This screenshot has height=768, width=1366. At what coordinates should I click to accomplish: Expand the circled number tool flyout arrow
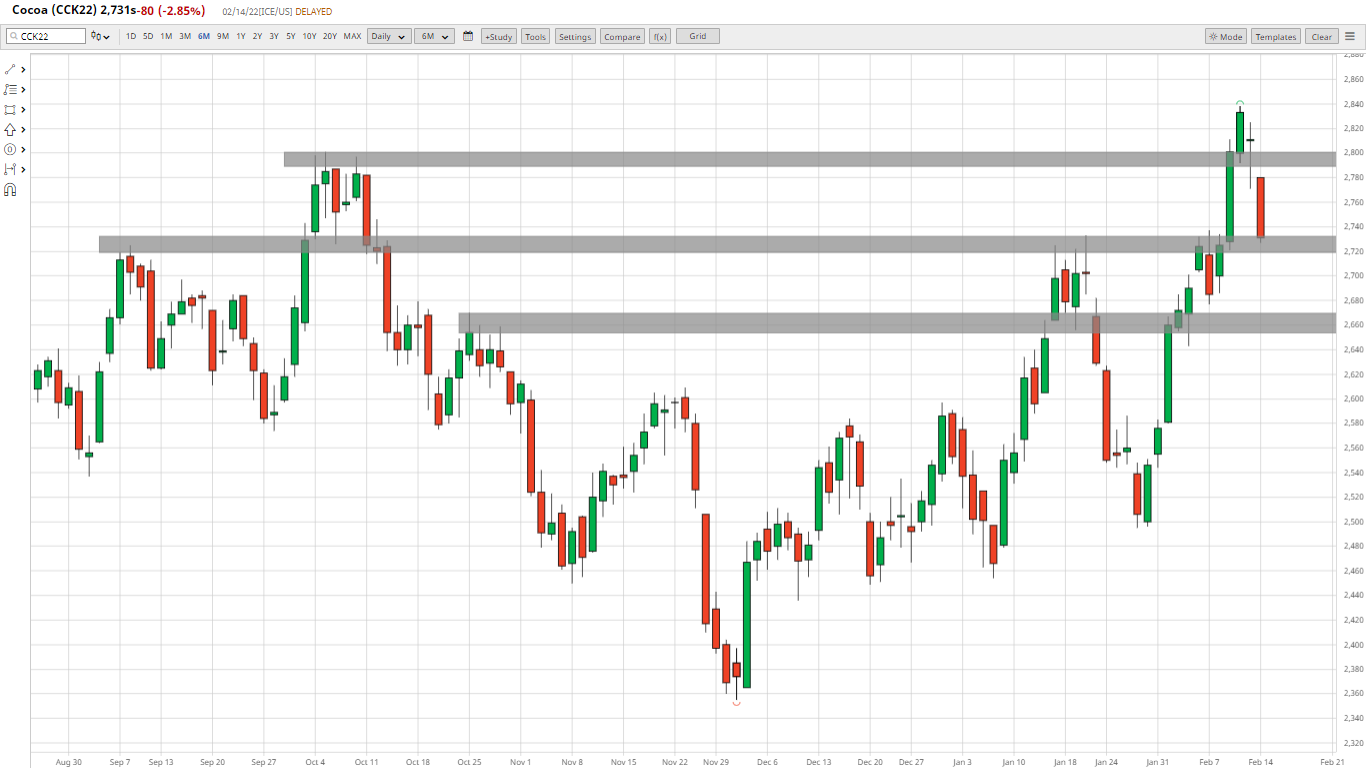[x=23, y=150]
